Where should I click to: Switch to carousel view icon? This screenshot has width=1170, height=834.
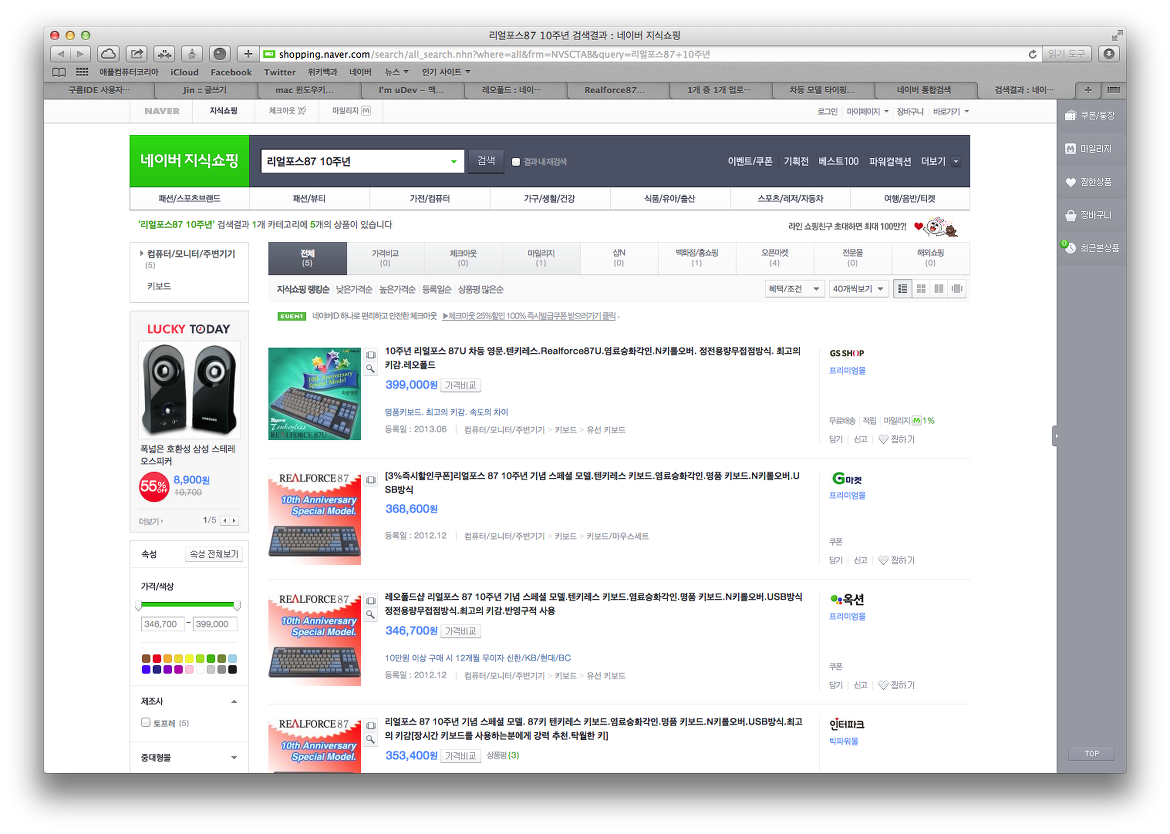[x=957, y=289]
